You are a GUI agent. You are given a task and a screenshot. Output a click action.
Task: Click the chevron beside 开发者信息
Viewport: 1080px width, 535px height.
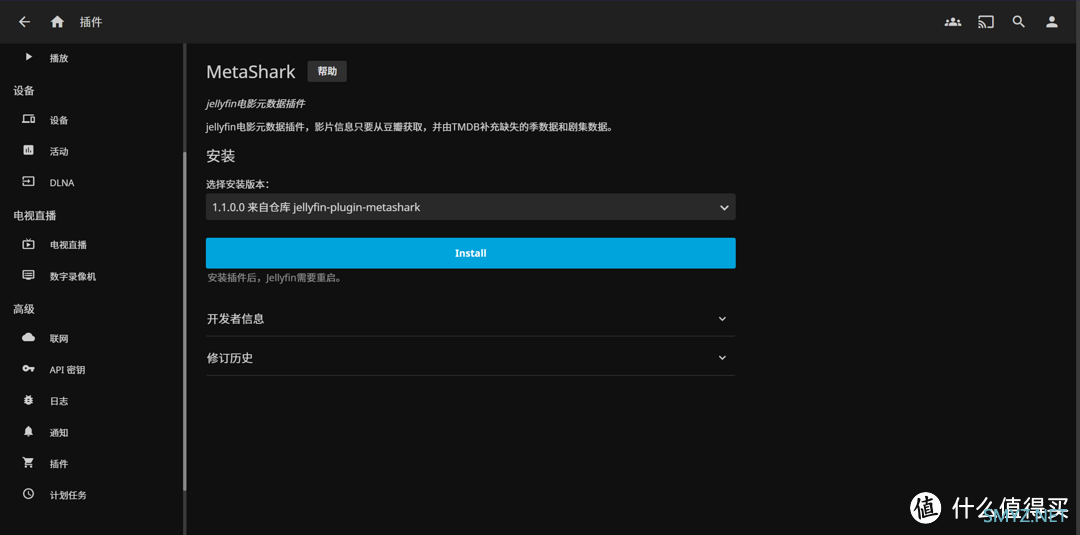[x=722, y=319]
